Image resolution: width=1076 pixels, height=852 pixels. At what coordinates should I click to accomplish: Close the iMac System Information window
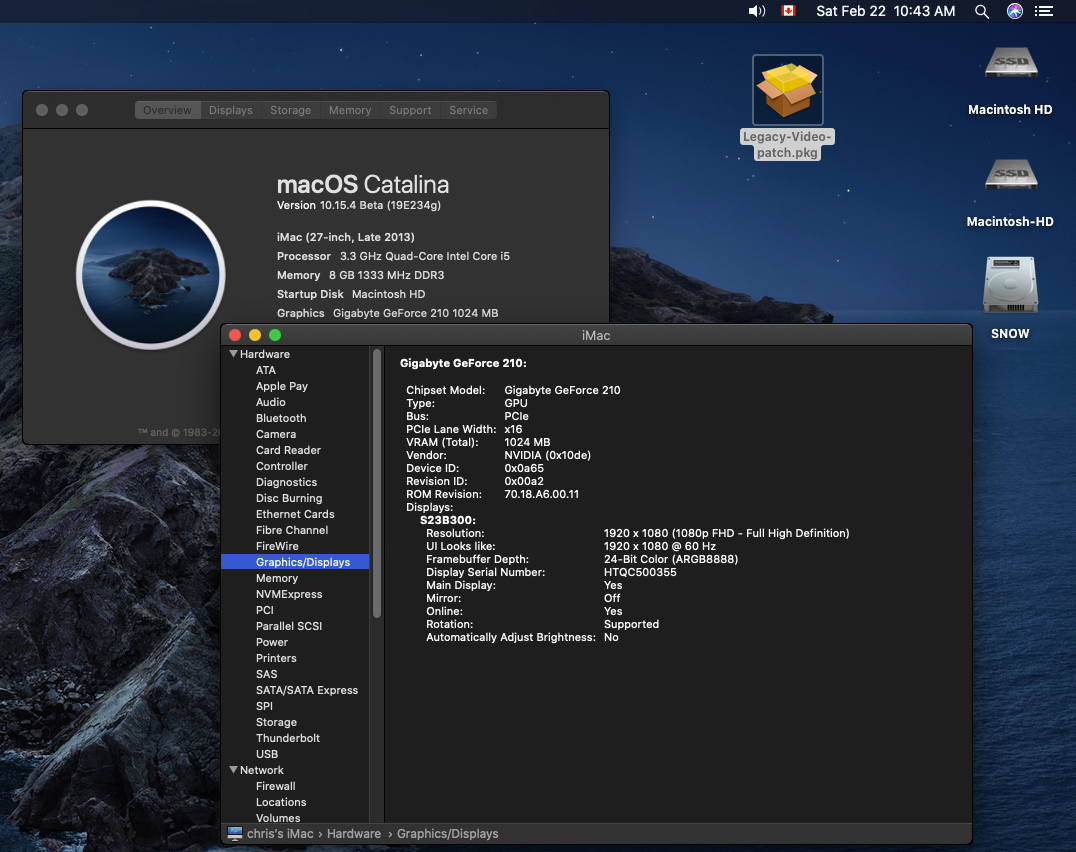235,335
